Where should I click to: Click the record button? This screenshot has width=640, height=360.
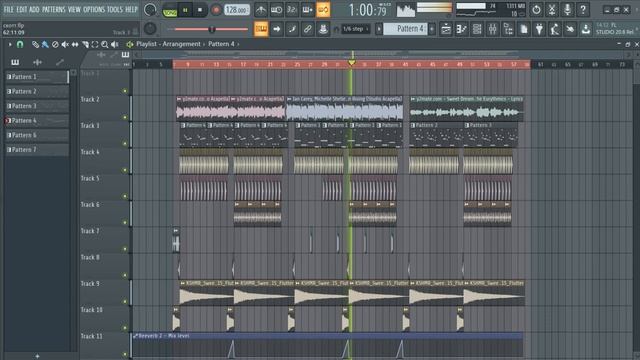point(216,10)
